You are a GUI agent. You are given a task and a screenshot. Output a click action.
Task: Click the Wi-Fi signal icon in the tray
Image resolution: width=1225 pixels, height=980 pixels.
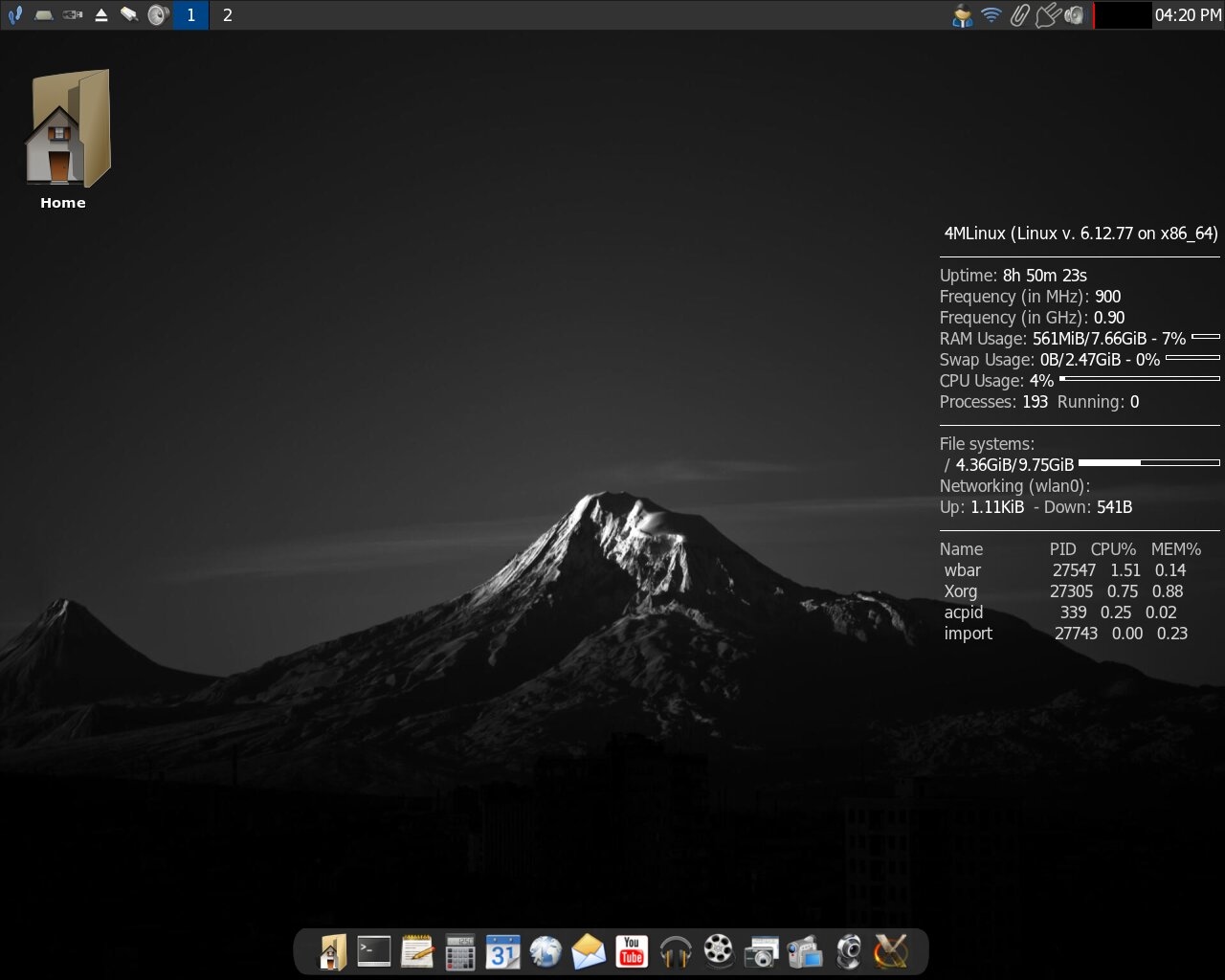tap(990, 14)
